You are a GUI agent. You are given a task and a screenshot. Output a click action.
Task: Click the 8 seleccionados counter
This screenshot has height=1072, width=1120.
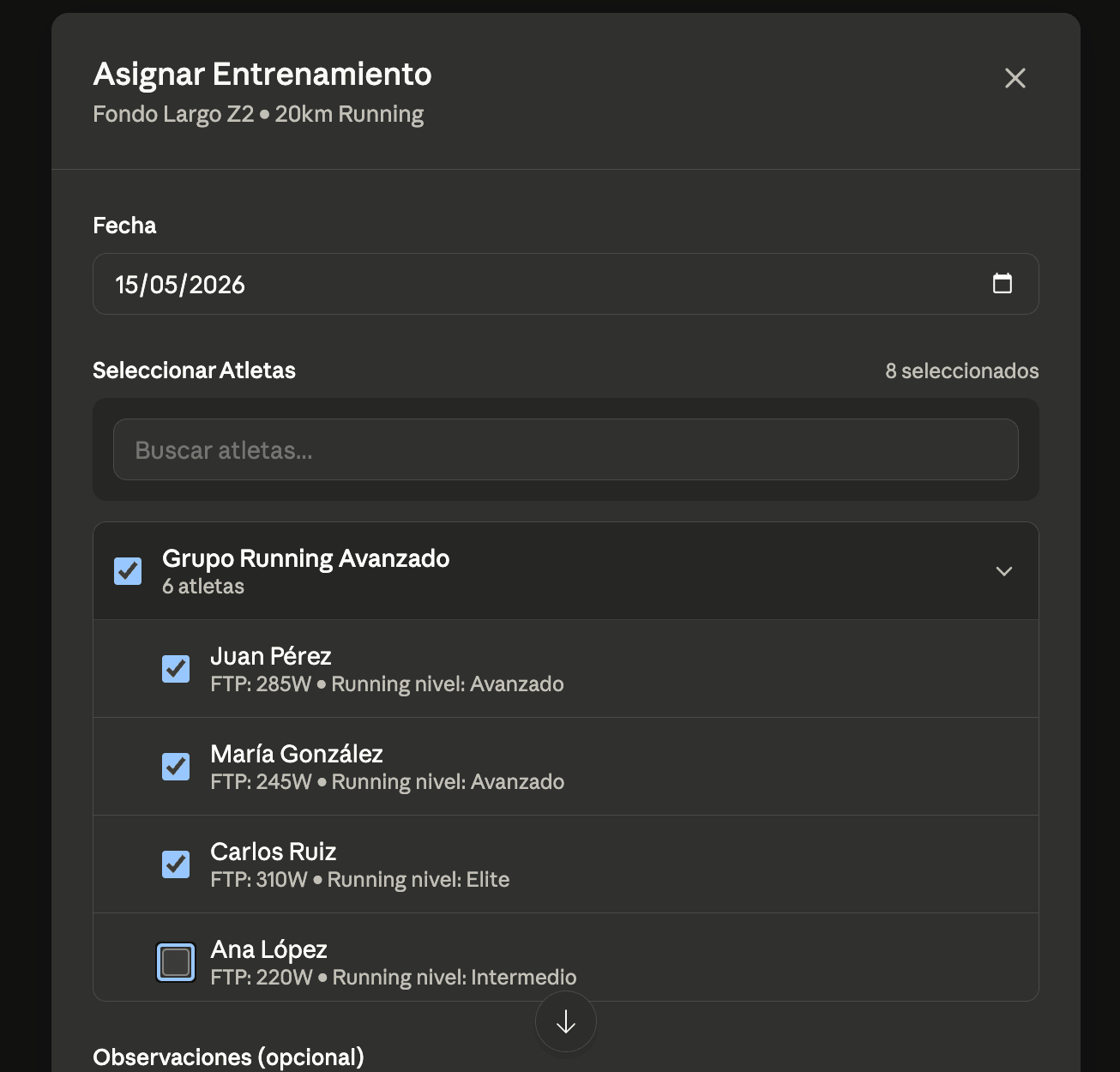click(962, 370)
